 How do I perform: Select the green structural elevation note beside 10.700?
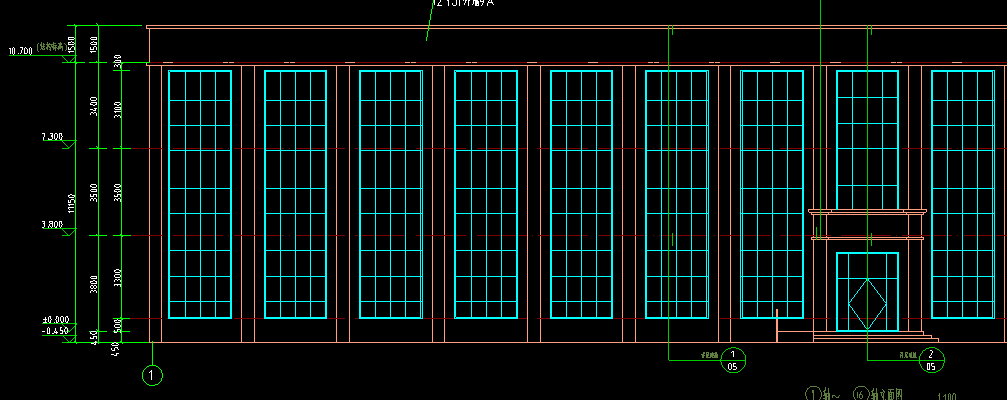click(51, 46)
